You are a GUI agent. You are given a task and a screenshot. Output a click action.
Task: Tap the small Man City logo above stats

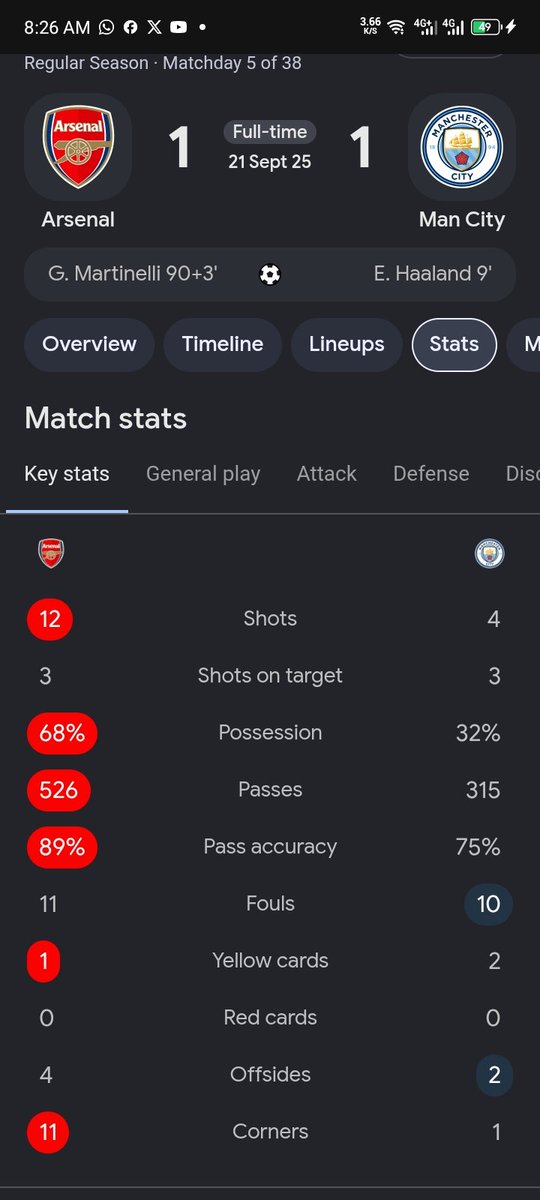[490, 554]
